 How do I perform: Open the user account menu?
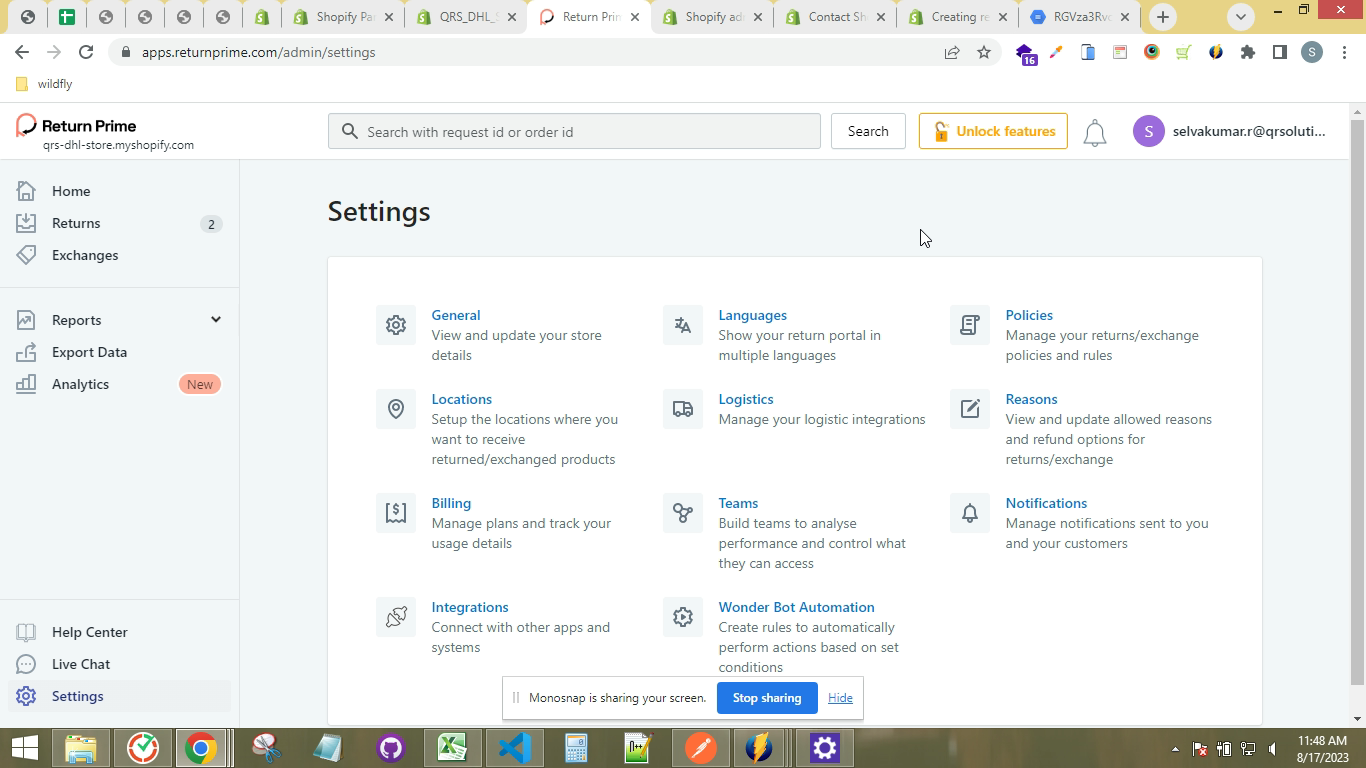[x=1229, y=131]
